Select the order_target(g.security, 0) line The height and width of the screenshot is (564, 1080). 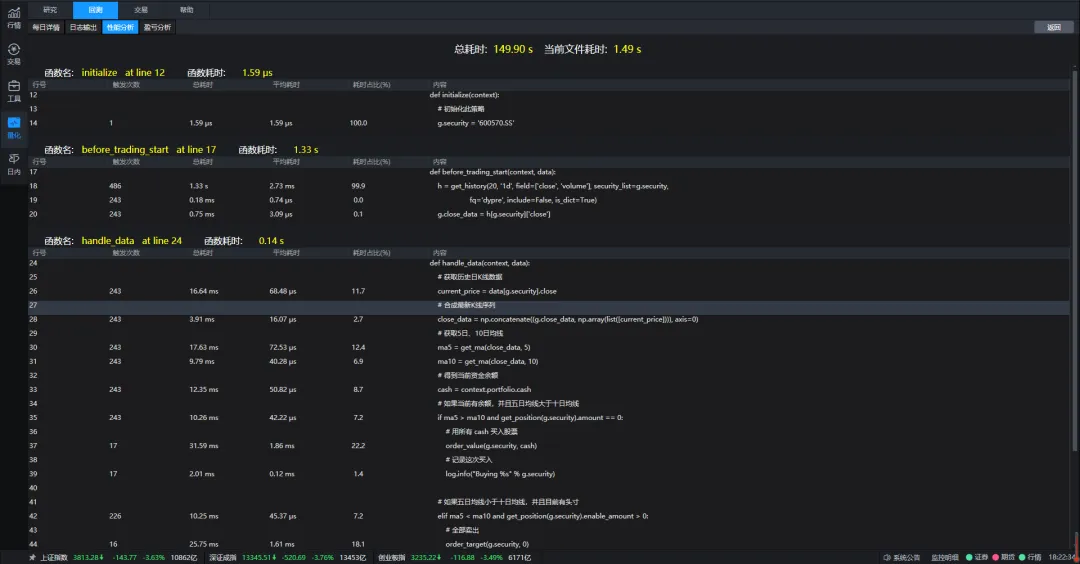point(487,544)
